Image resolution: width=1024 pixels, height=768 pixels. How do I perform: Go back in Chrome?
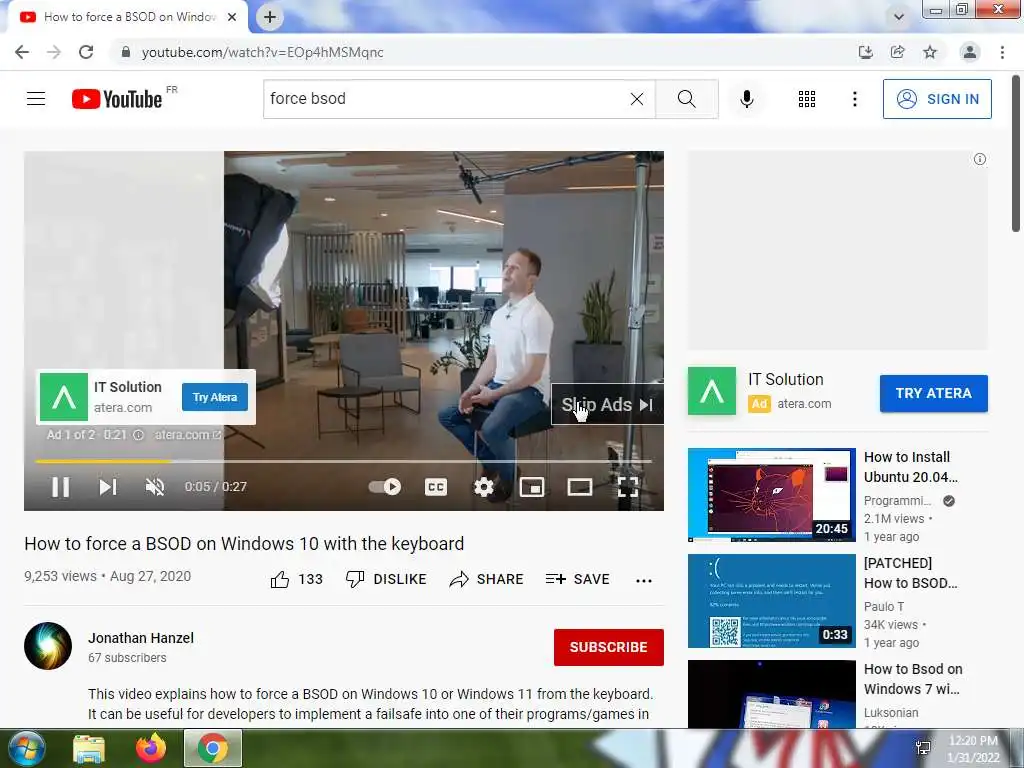click(22, 52)
